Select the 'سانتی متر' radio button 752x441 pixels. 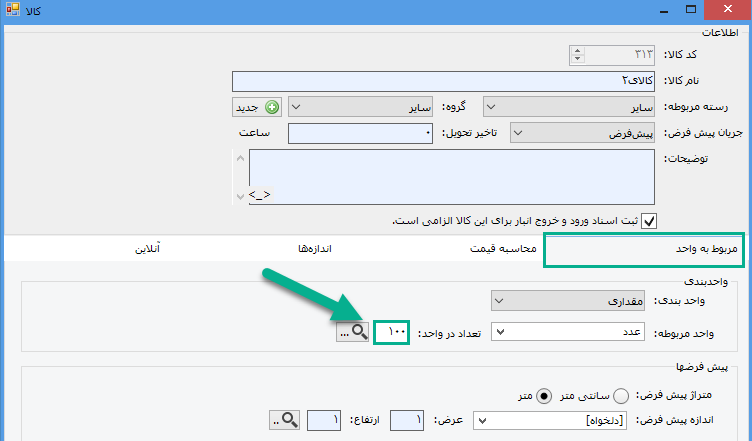pyautogui.click(x=621, y=395)
